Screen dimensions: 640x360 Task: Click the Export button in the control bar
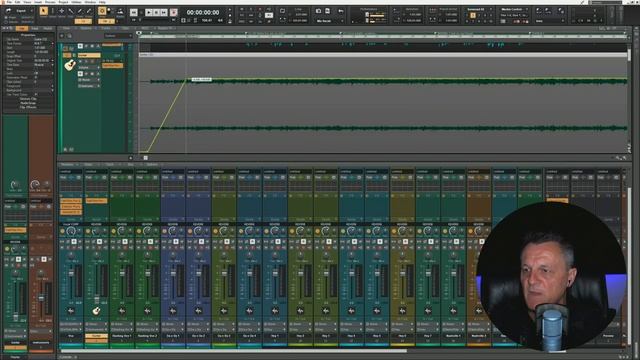(21, 11)
